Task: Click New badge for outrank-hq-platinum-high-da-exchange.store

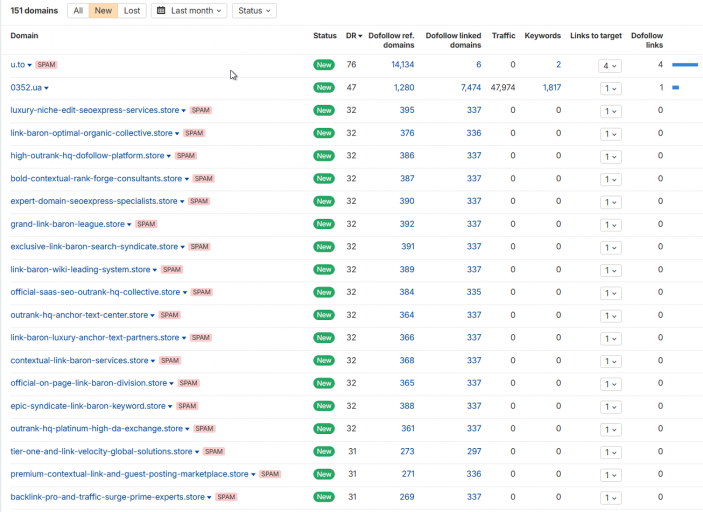Action: point(324,429)
